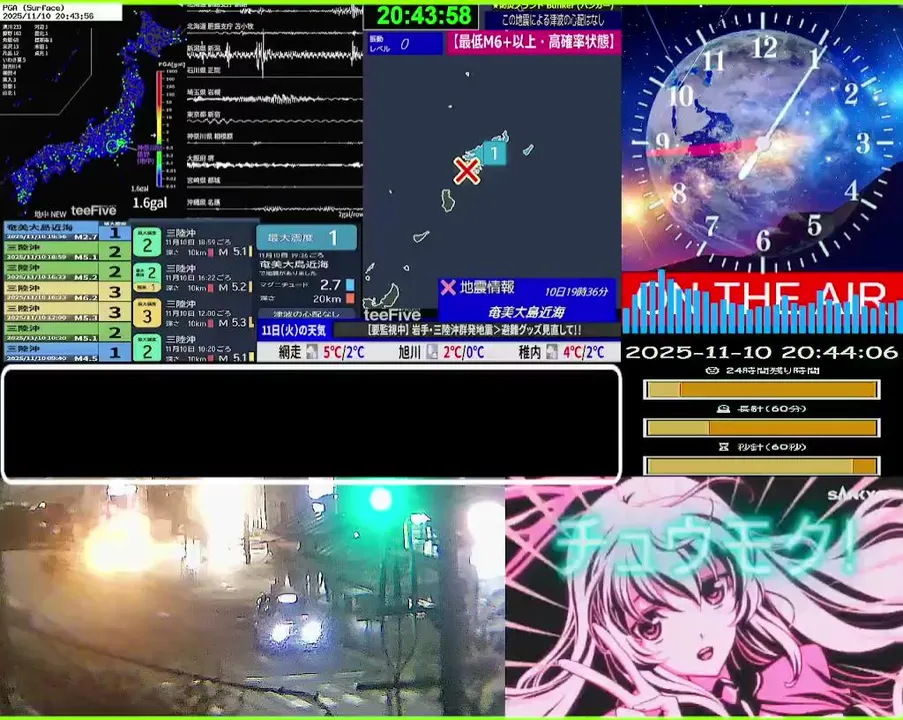Click the PGA (Surface) header label
This screenshot has height=720, width=903.
point(33,8)
